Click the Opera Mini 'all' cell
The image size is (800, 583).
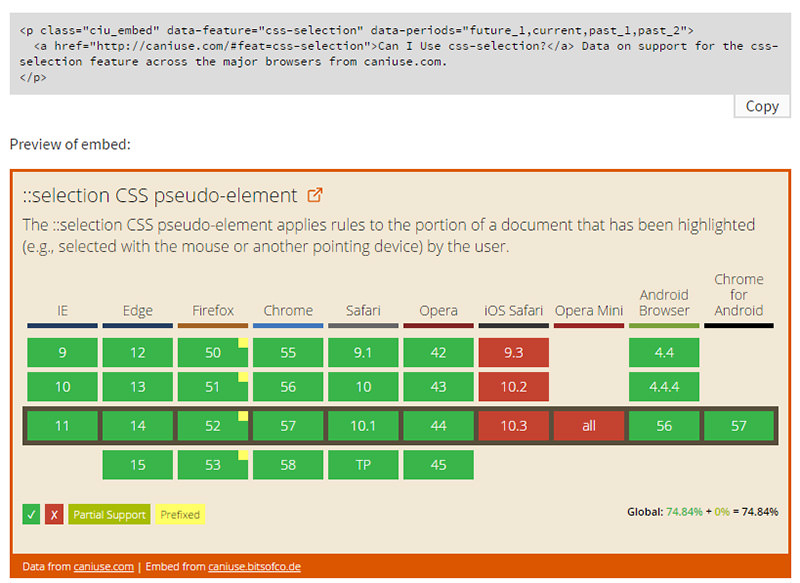click(x=589, y=425)
